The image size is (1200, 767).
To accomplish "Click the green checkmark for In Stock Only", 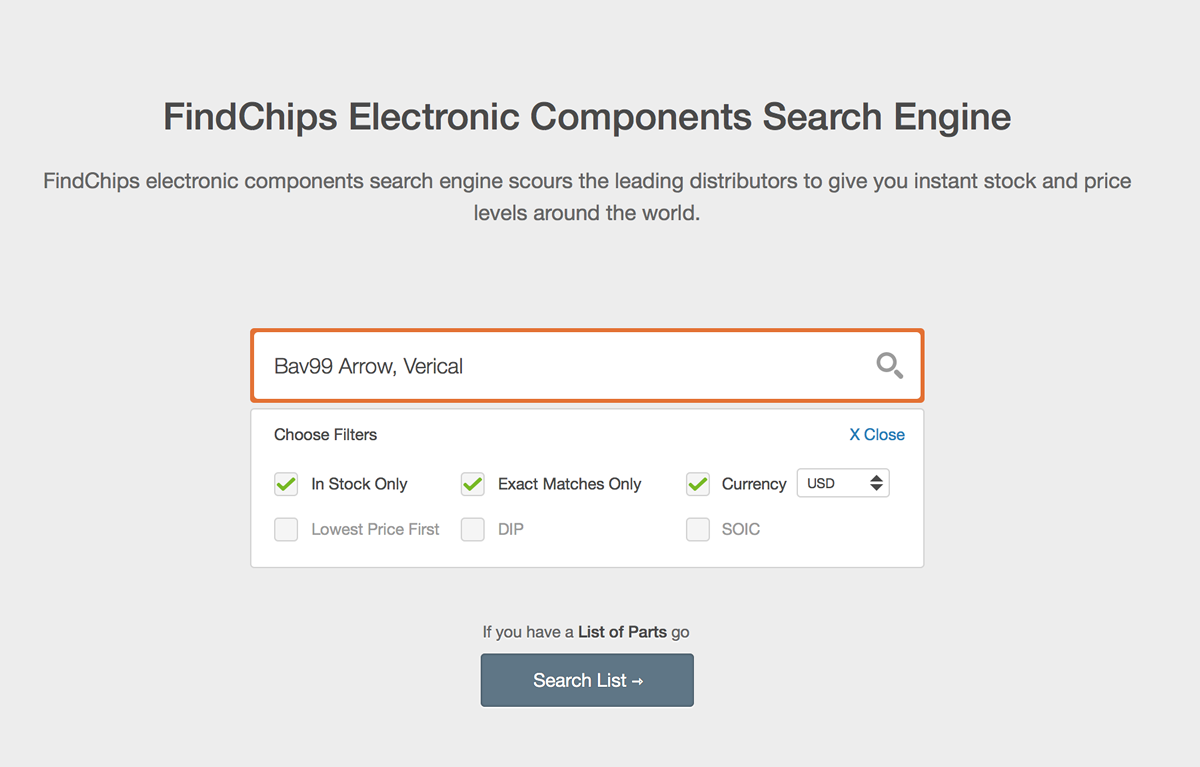I will click(x=285, y=483).
